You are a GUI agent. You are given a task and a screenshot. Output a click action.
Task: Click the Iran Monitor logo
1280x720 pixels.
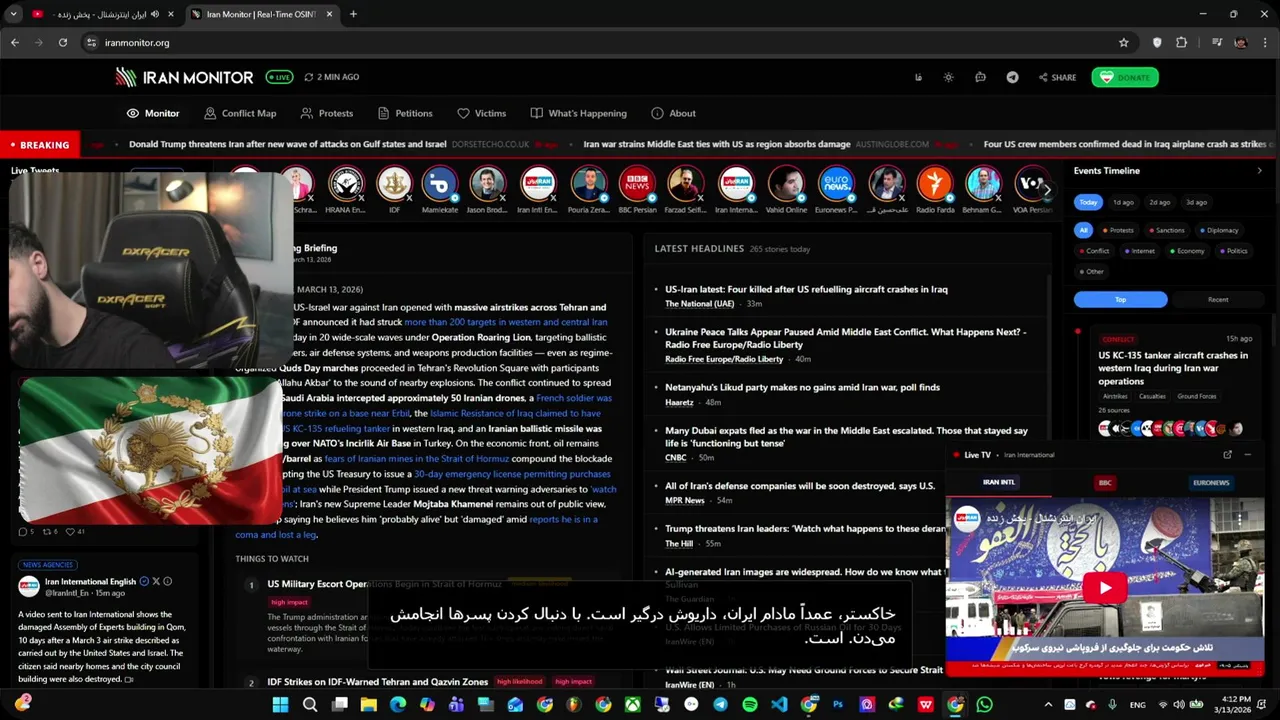click(184, 77)
